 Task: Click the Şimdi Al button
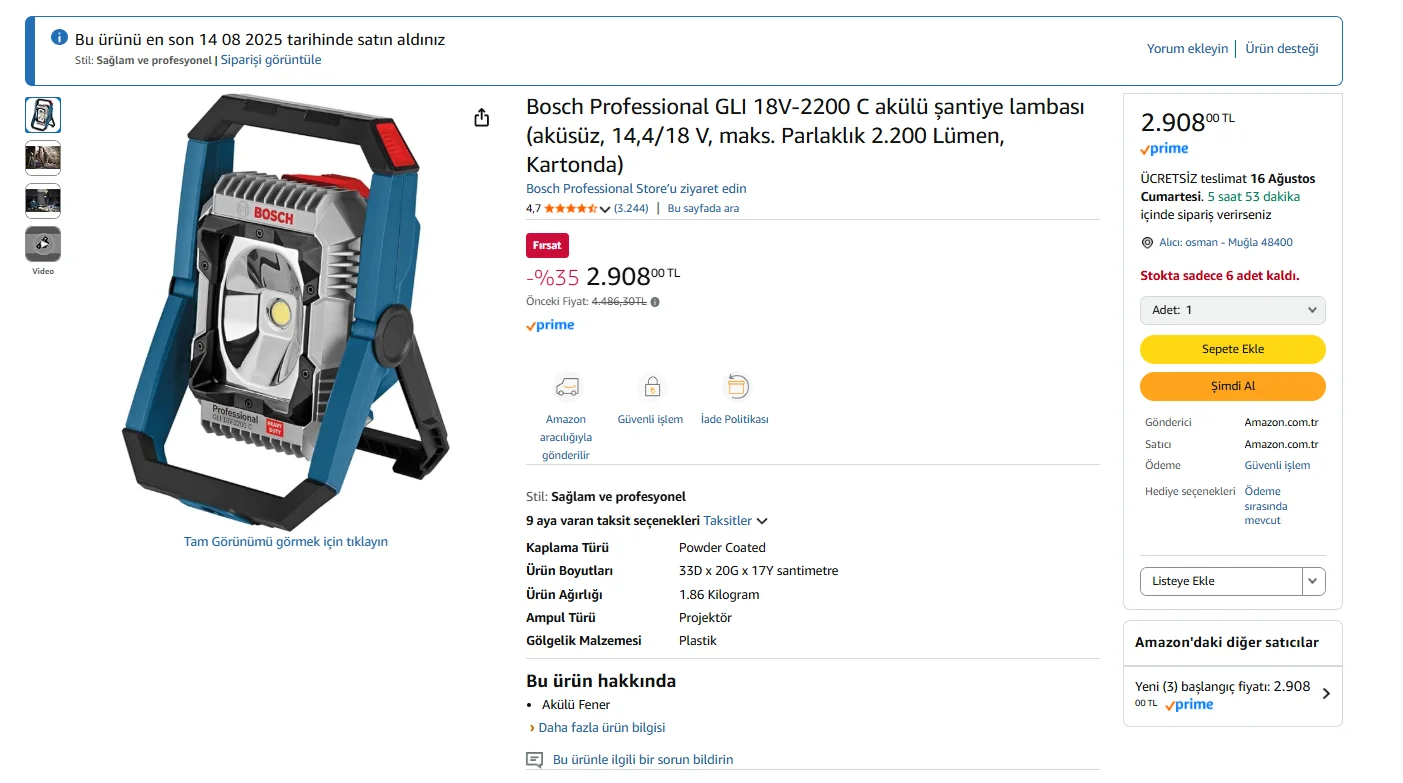(x=1233, y=386)
